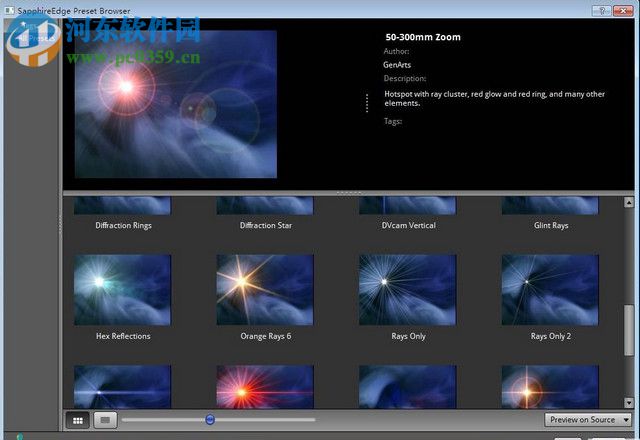Select the red starburst thumbnail in last row
The width and height of the screenshot is (640, 440).
pyautogui.click(x=265, y=387)
